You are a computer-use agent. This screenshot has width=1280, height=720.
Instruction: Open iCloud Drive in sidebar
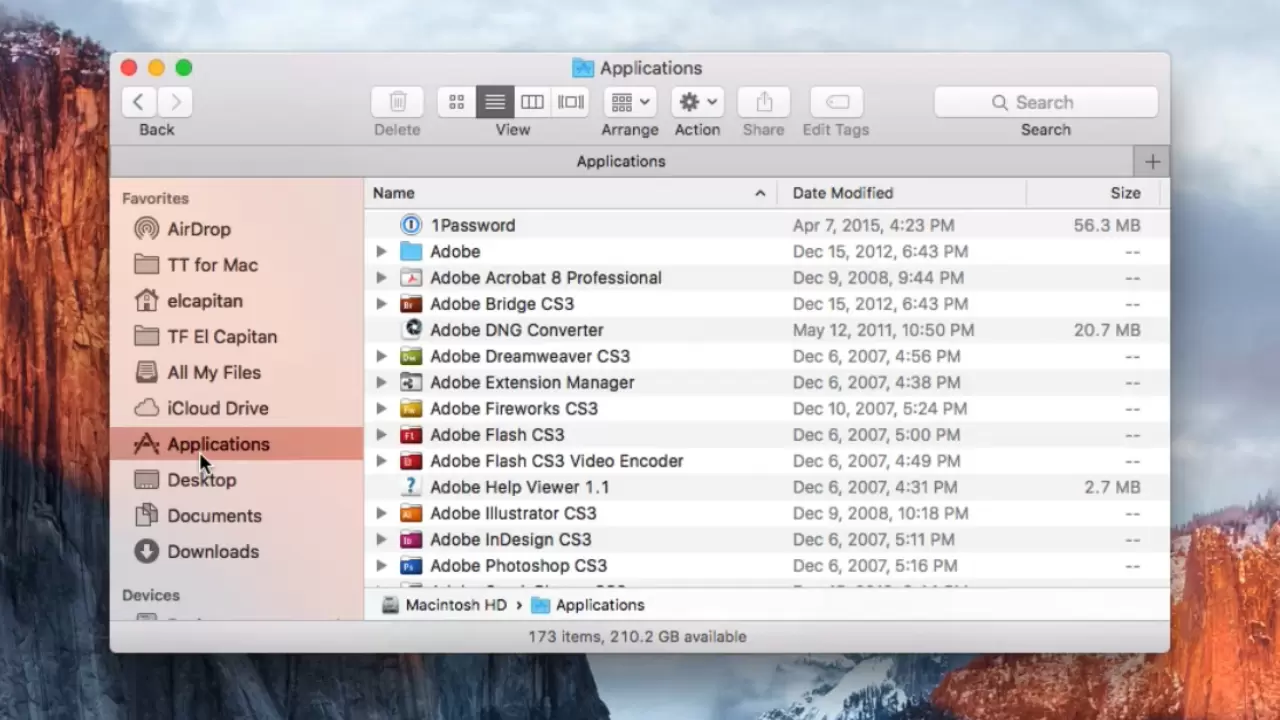coord(217,408)
